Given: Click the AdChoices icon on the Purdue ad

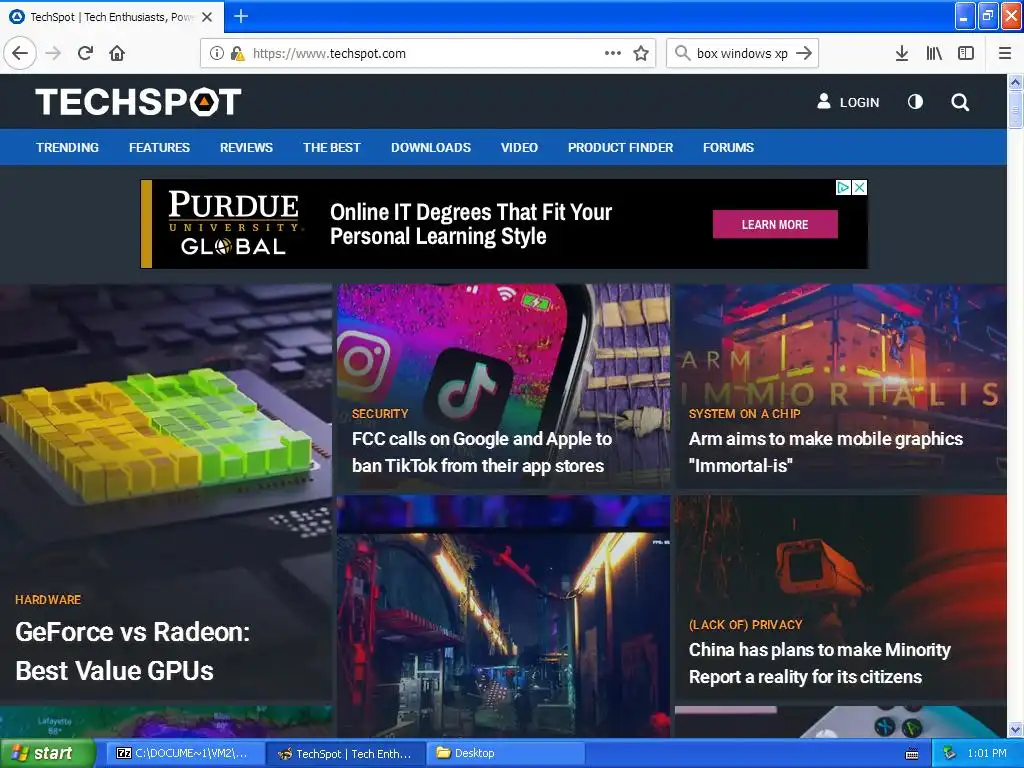Looking at the screenshot, I should [x=843, y=187].
